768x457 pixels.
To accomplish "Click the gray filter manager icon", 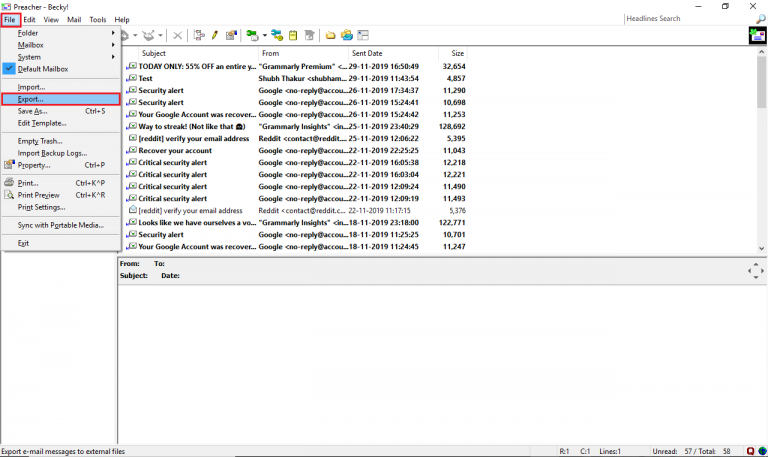I will pos(309,35).
